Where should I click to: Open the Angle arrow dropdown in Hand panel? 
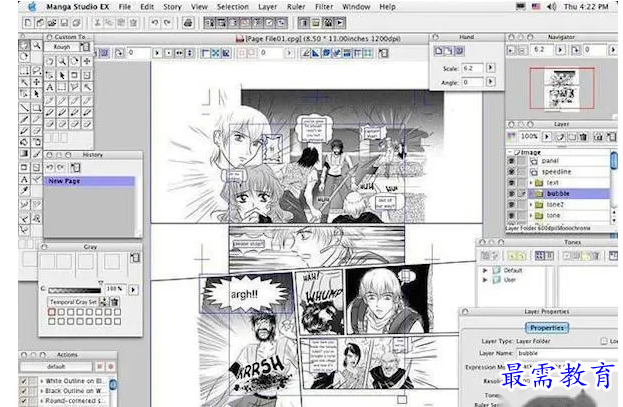(491, 82)
